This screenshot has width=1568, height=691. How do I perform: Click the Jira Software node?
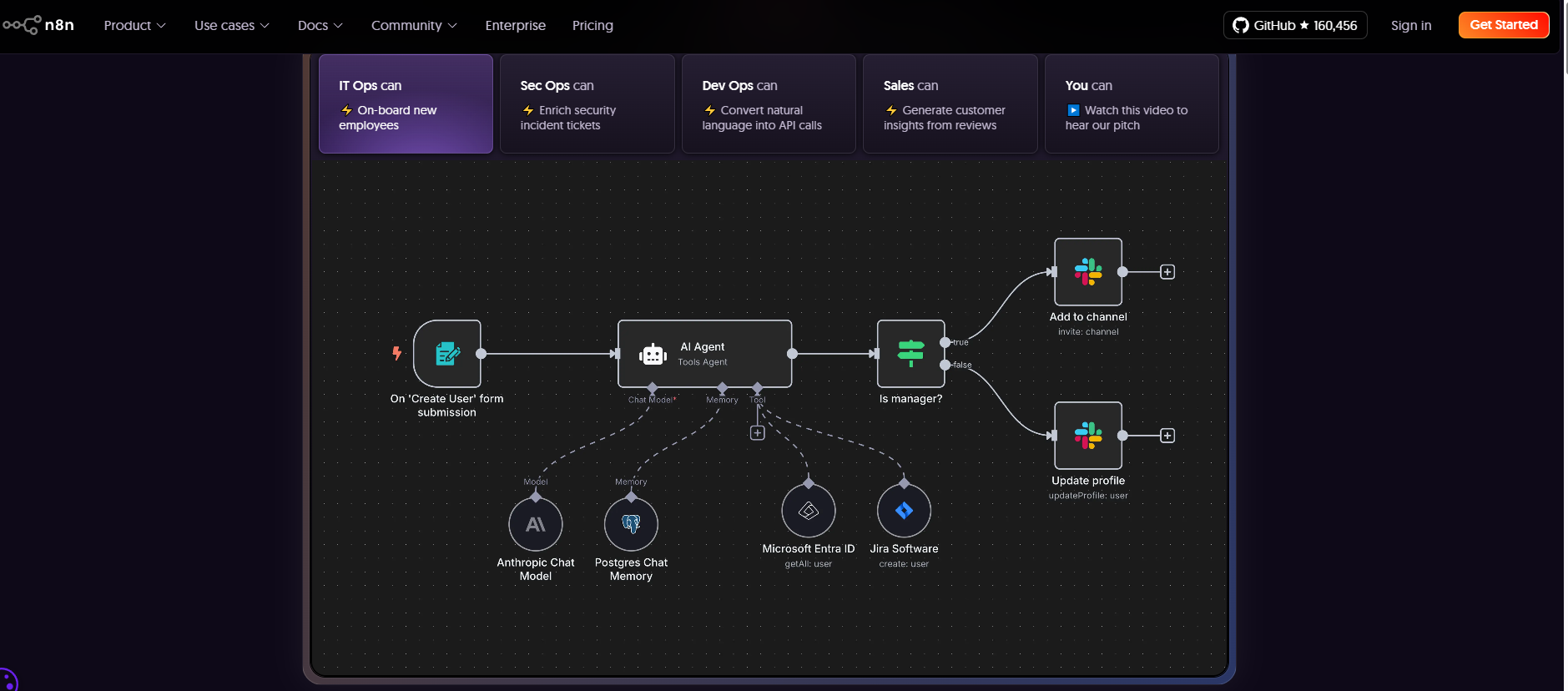pyautogui.click(x=904, y=511)
